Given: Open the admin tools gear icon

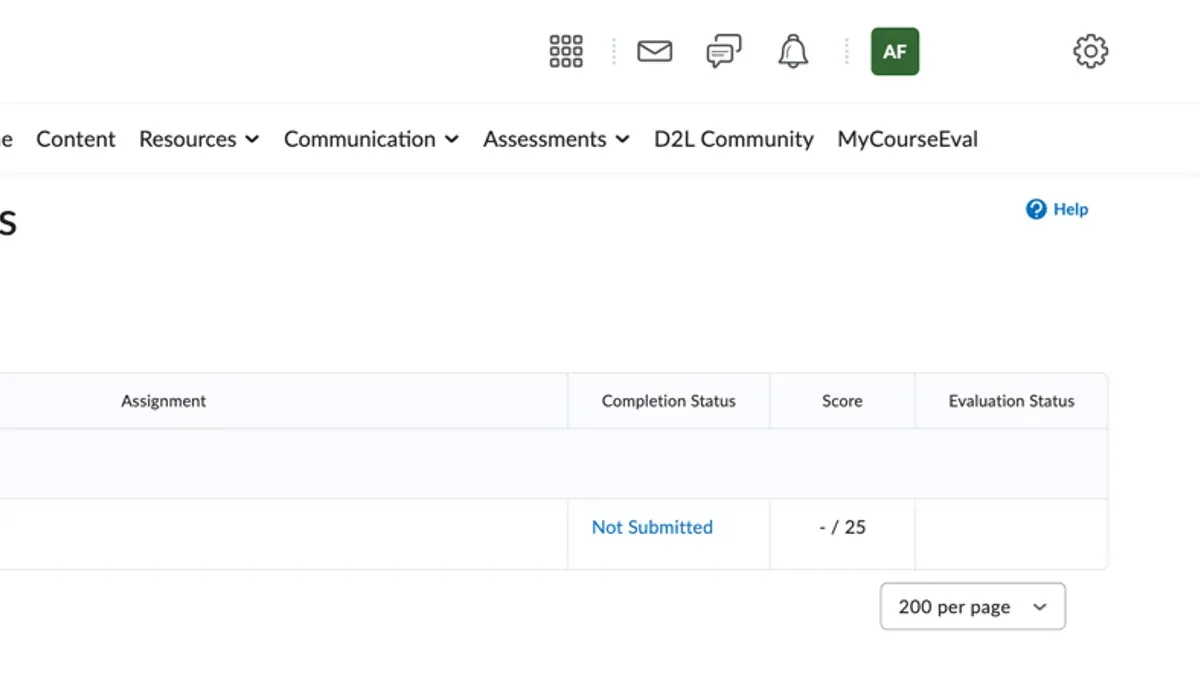Looking at the screenshot, I should click(1090, 51).
